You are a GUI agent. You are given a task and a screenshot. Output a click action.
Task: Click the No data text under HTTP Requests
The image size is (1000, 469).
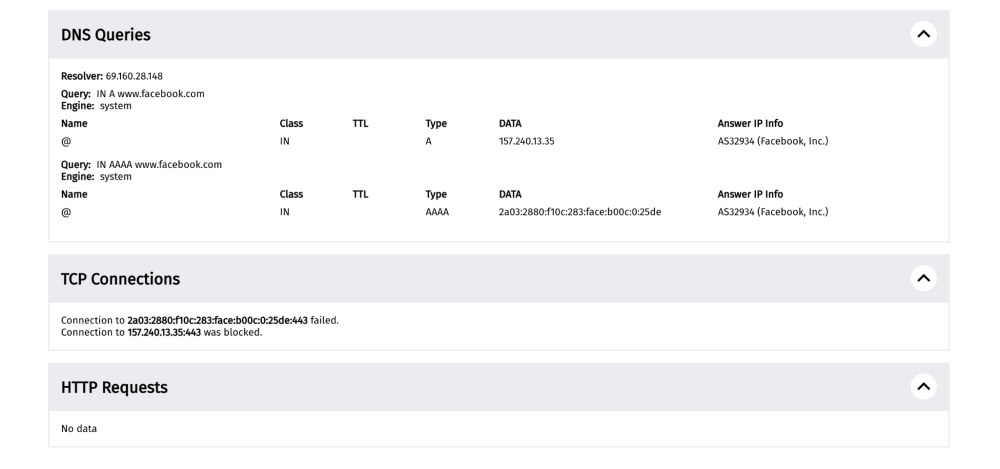tap(79, 428)
